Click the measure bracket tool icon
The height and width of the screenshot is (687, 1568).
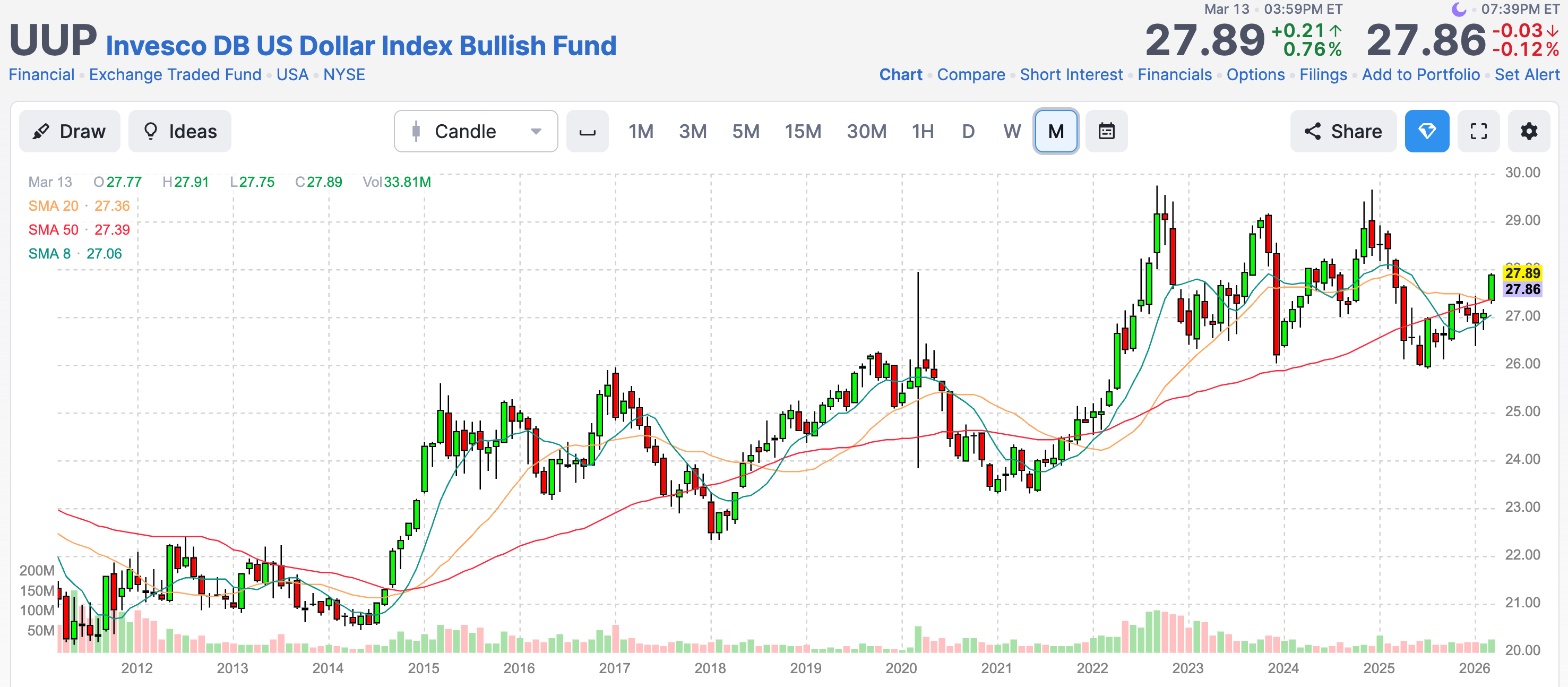click(x=587, y=132)
